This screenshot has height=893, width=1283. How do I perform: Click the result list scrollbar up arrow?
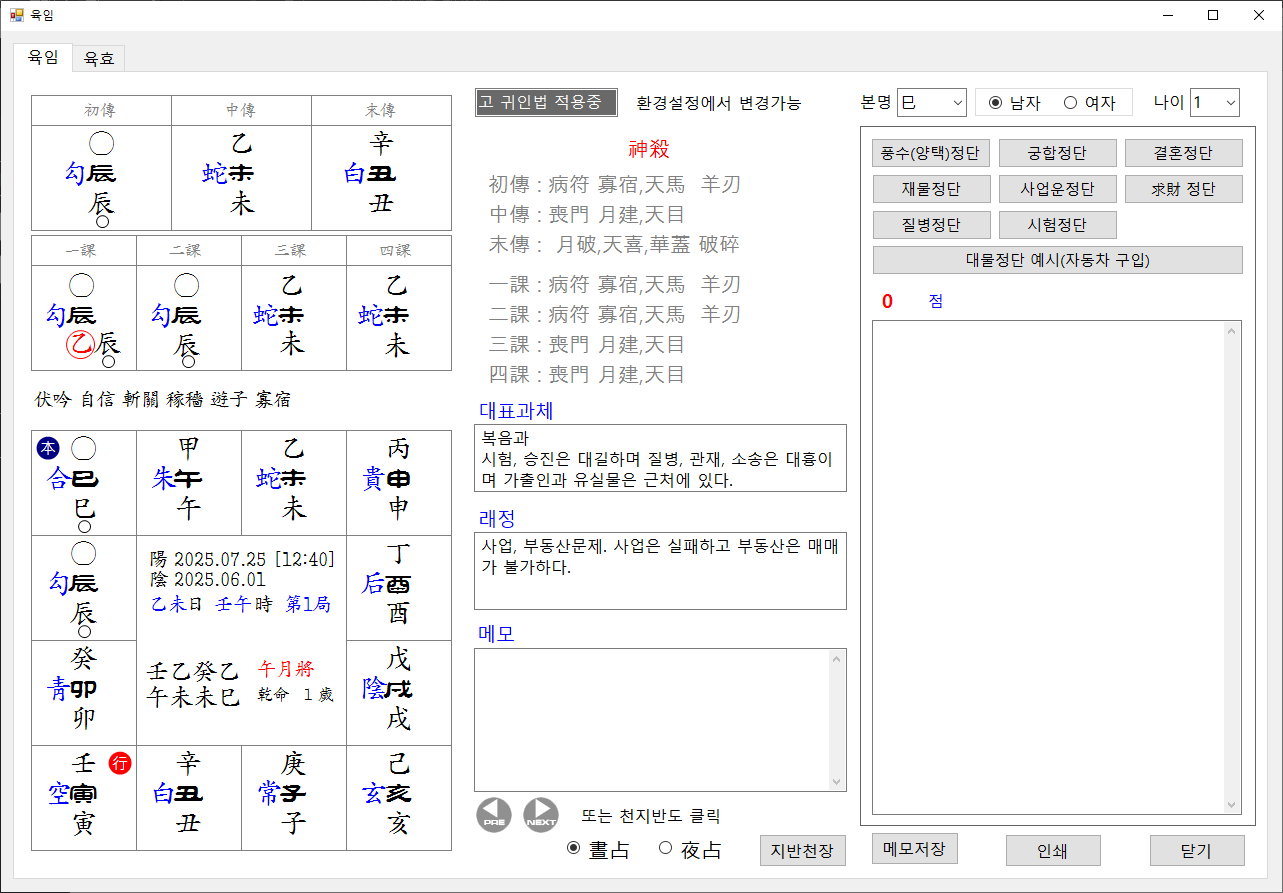(1233, 330)
